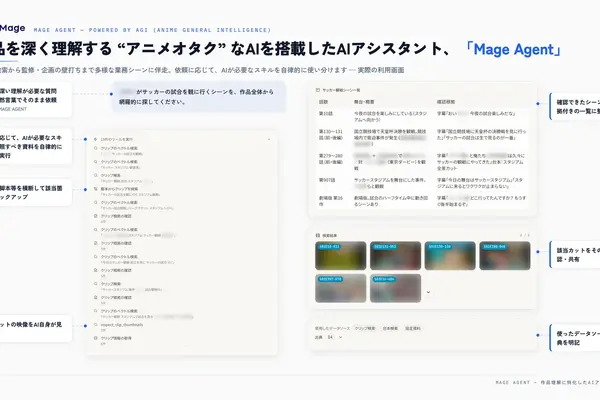Click the 設定資料 data source chip

click(413, 328)
